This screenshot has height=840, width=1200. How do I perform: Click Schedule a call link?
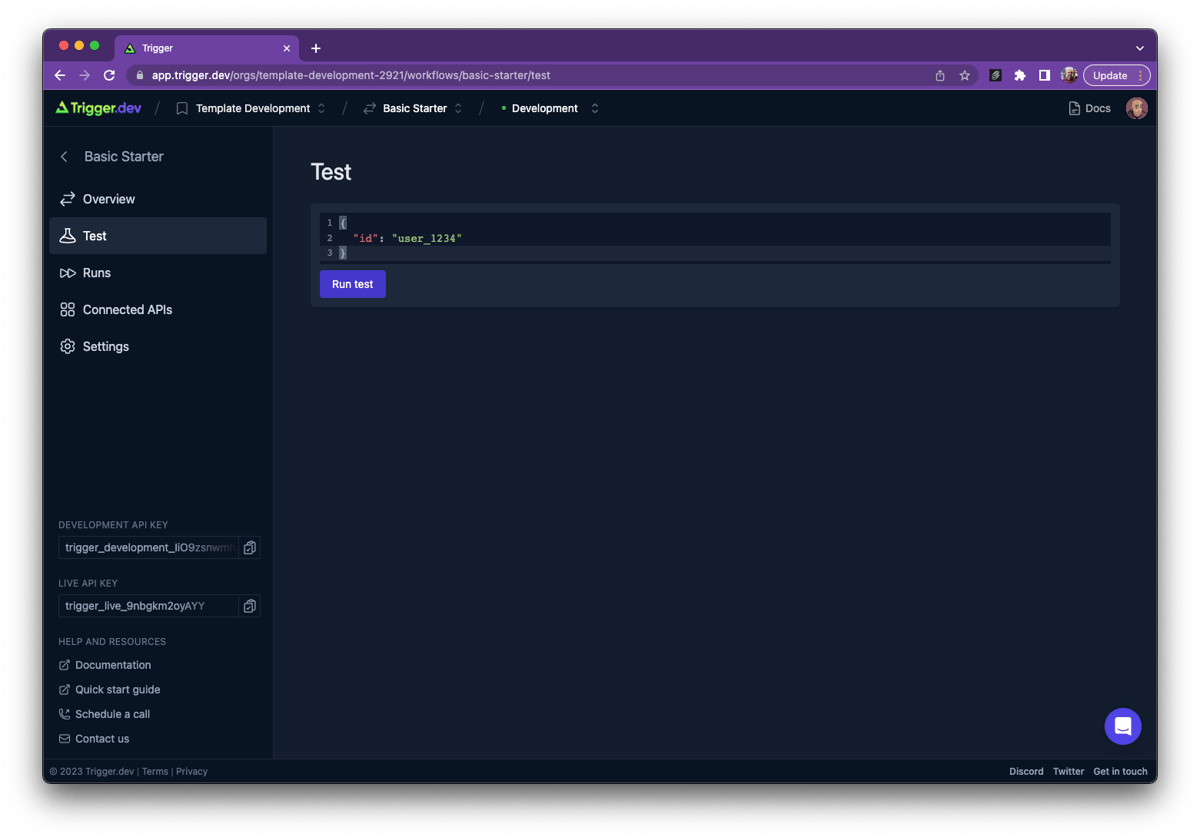coord(104,714)
